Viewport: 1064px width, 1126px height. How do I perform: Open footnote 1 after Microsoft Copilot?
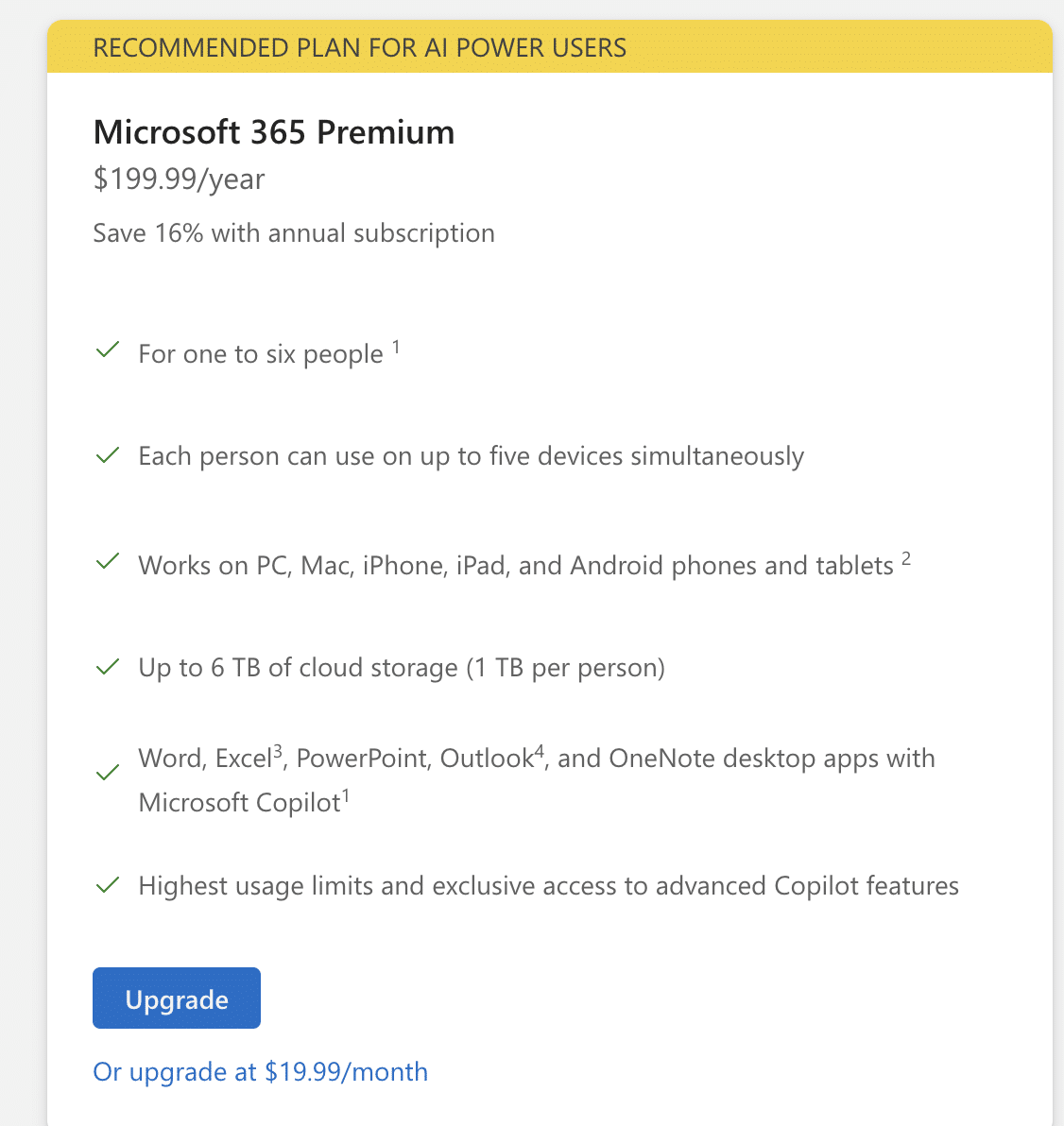pos(346,796)
